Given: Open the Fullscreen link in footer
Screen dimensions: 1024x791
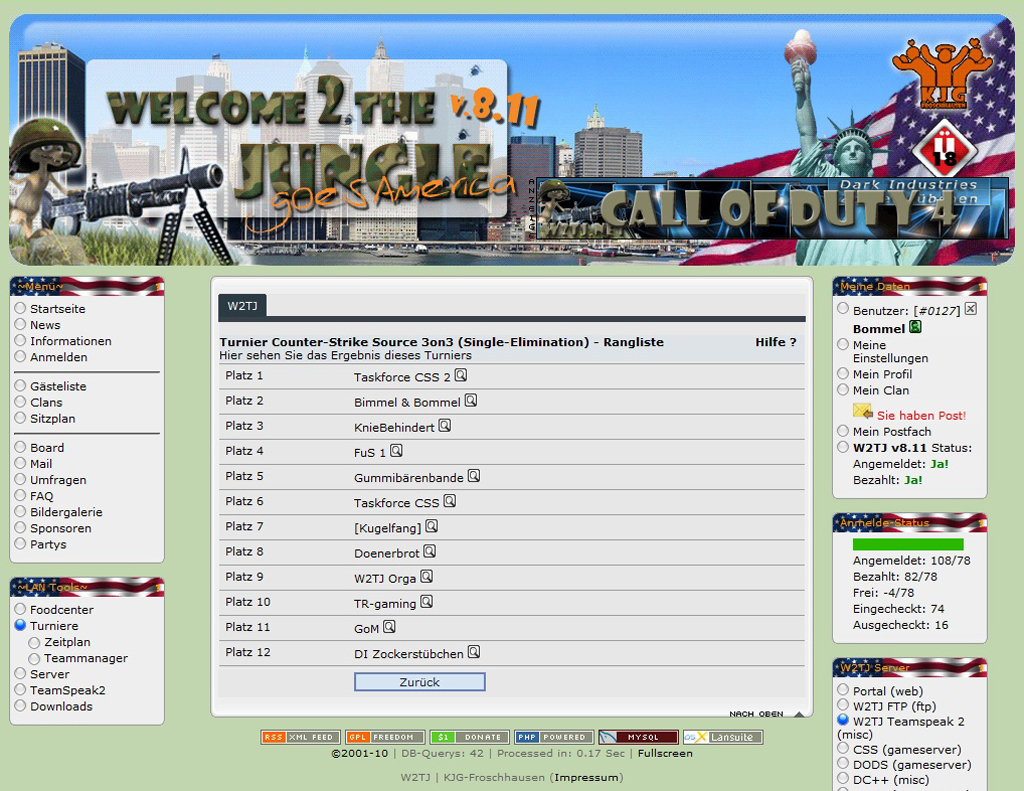Looking at the screenshot, I should (x=665, y=753).
